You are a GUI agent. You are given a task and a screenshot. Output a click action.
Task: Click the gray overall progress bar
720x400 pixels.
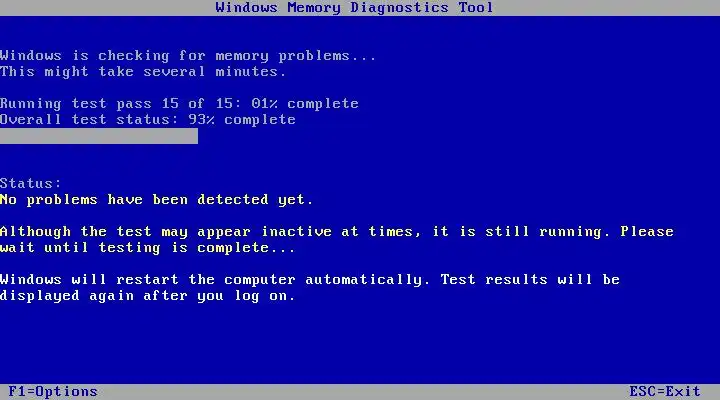[x=99, y=136]
